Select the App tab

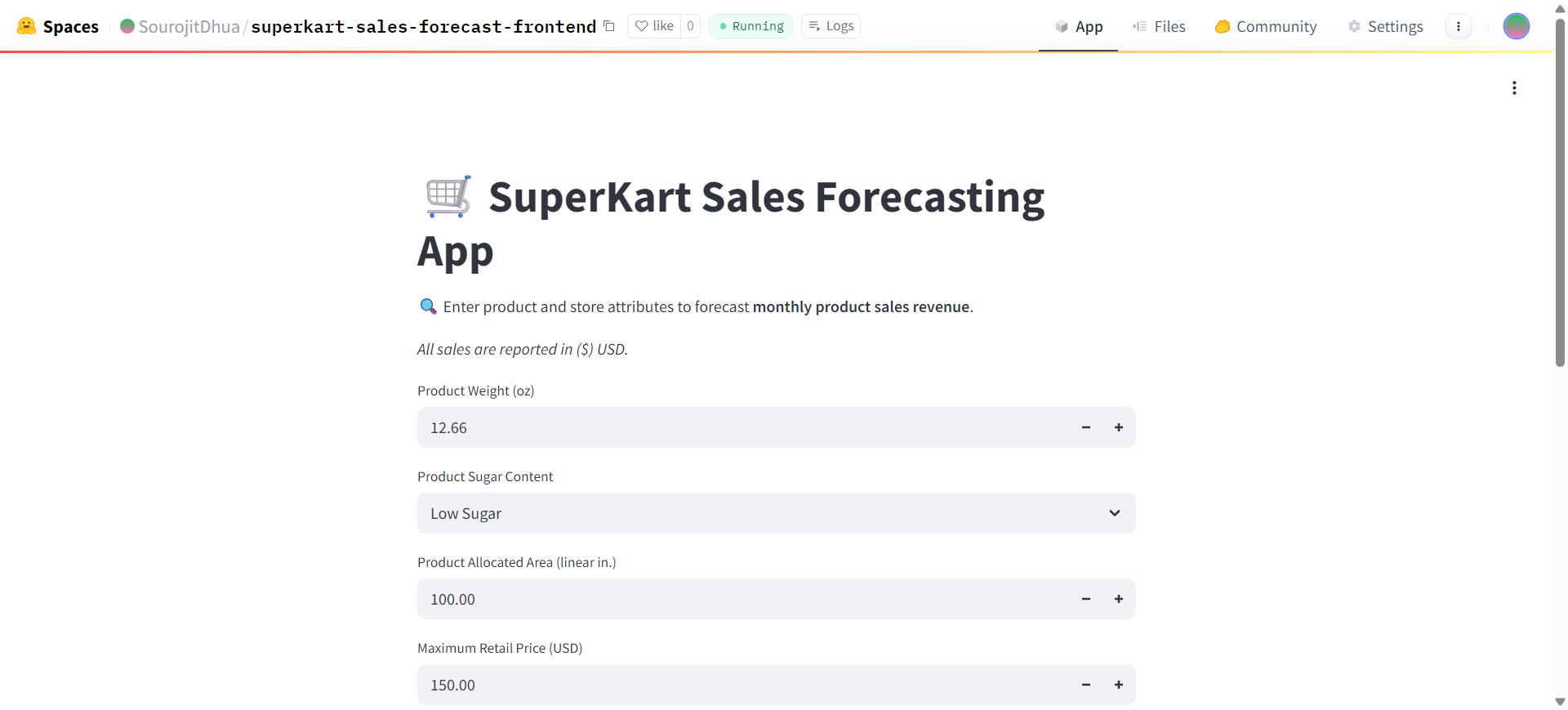(x=1078, y=26)
